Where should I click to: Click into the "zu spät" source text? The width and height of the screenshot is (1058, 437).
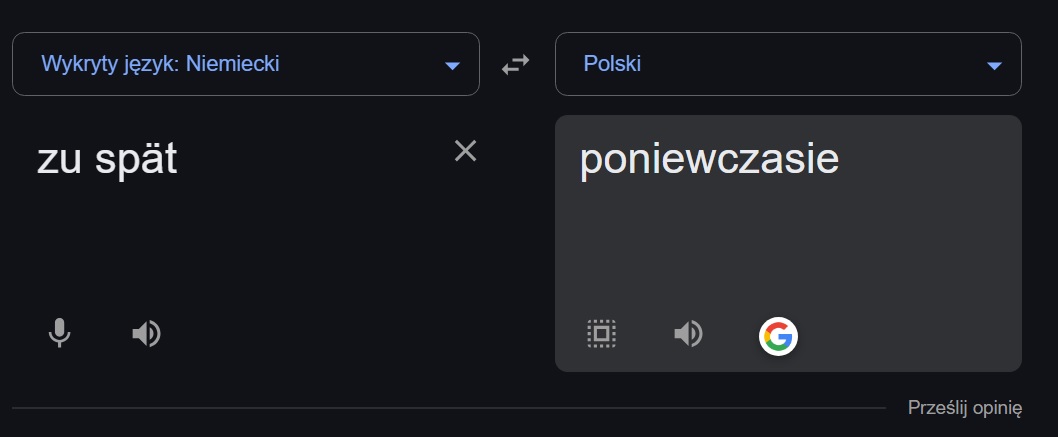(107, 160)
